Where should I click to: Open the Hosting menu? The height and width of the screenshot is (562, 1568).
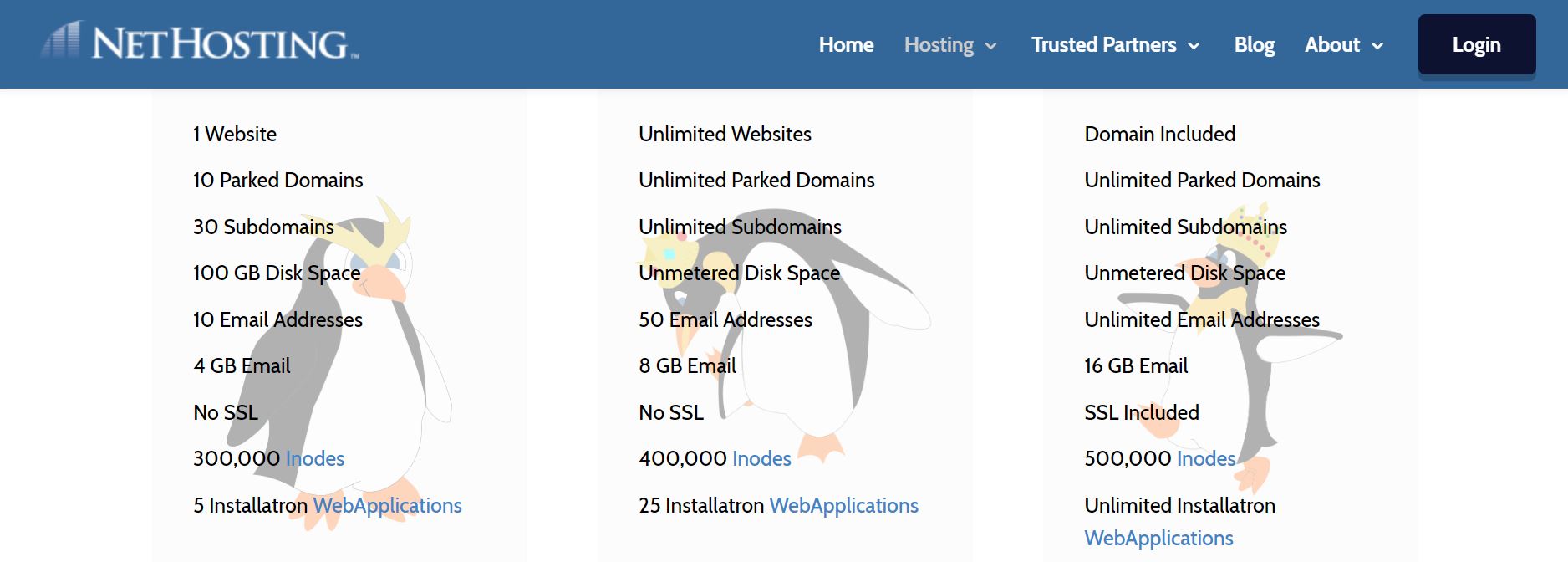click(x=939, y=45)
